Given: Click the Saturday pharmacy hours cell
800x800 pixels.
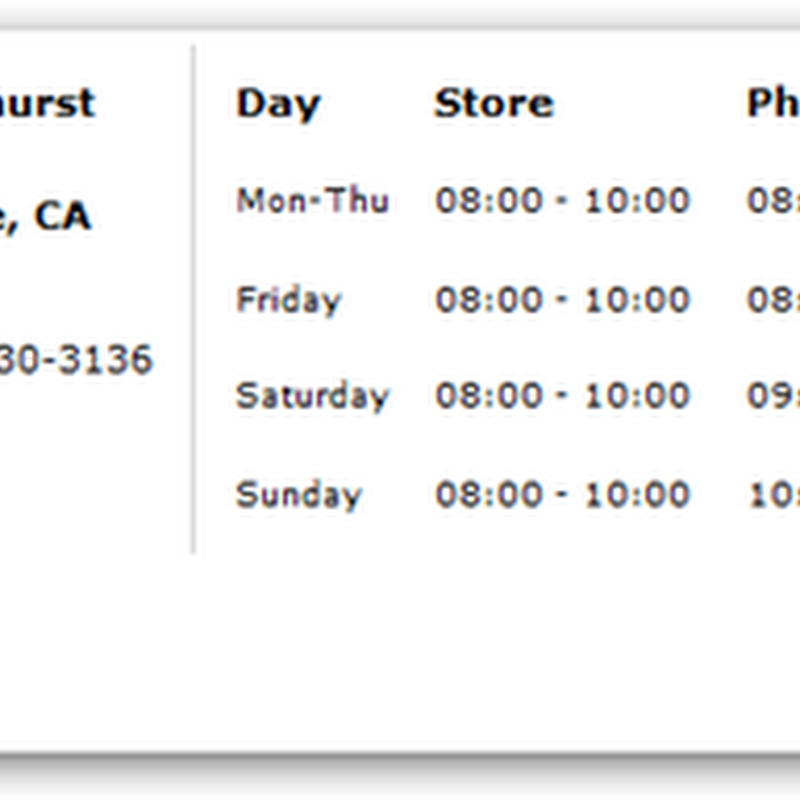Looking at the screenshot, I should tap(772, 396).
